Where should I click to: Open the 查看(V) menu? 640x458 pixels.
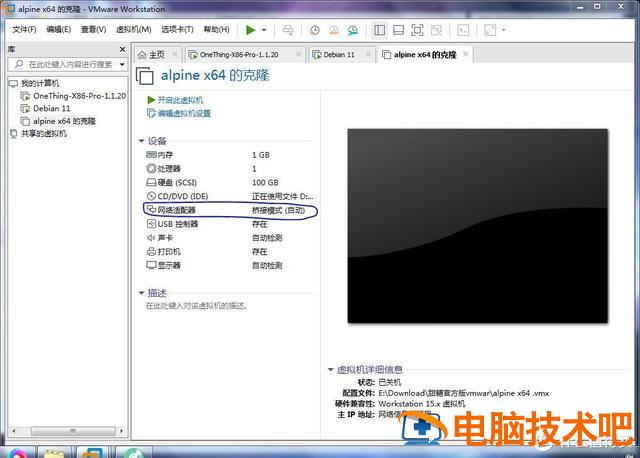tap(93, 29)
